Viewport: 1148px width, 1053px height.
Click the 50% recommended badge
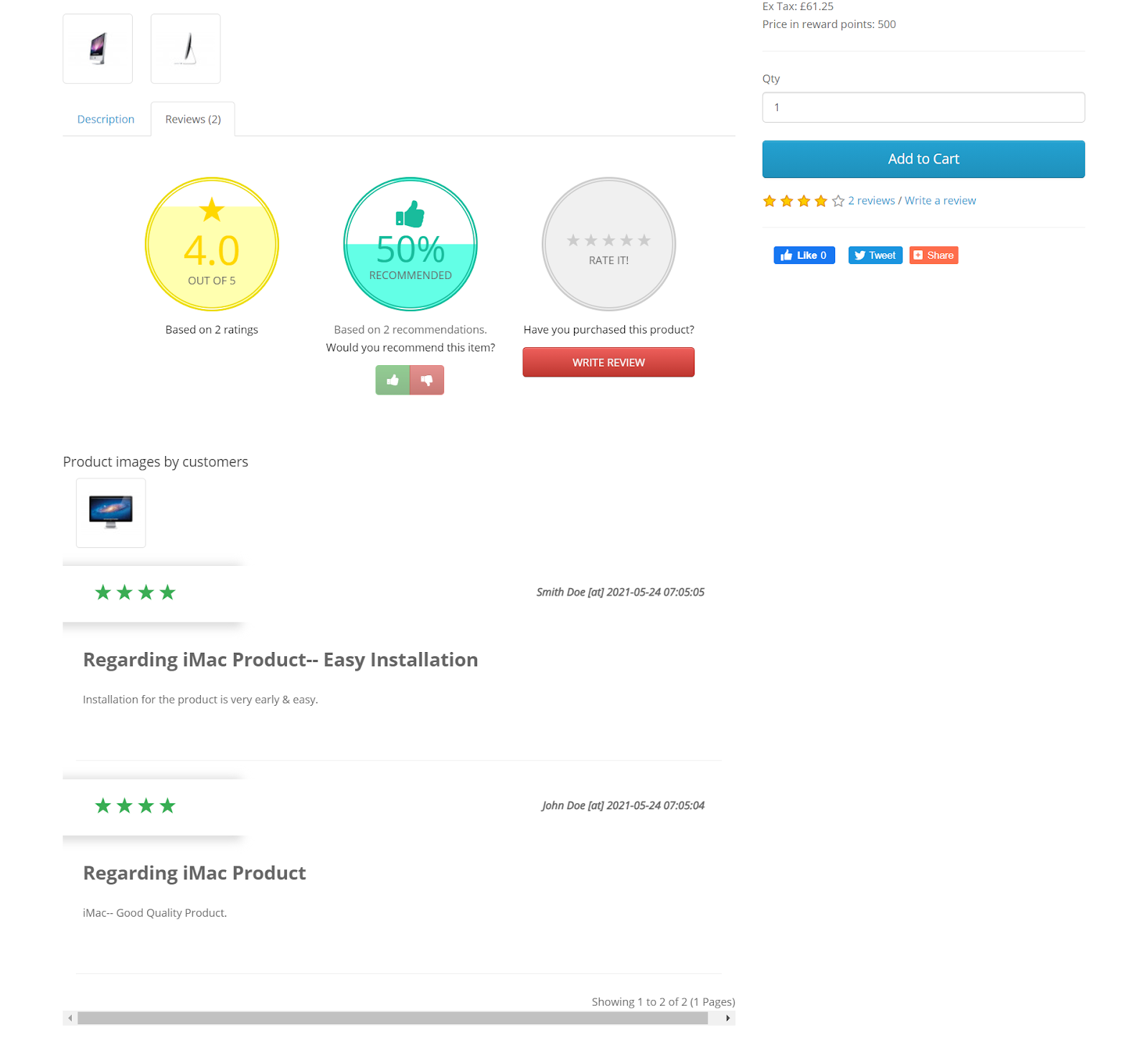(410, 244)
